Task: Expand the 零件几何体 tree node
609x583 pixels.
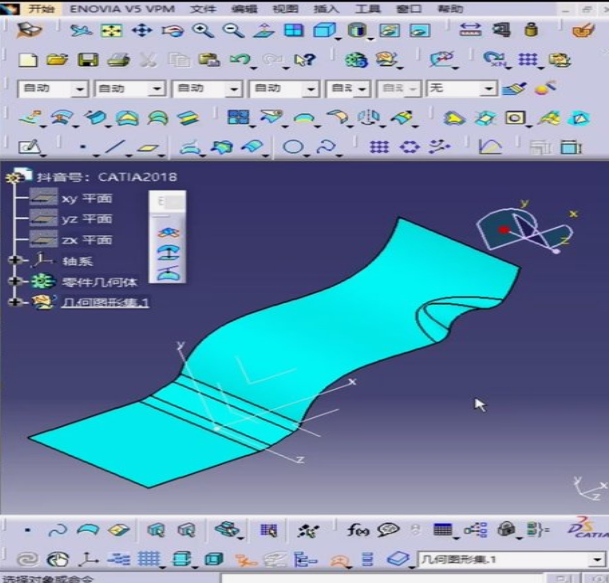Action: pyautogui.click(x=15, y=282)
